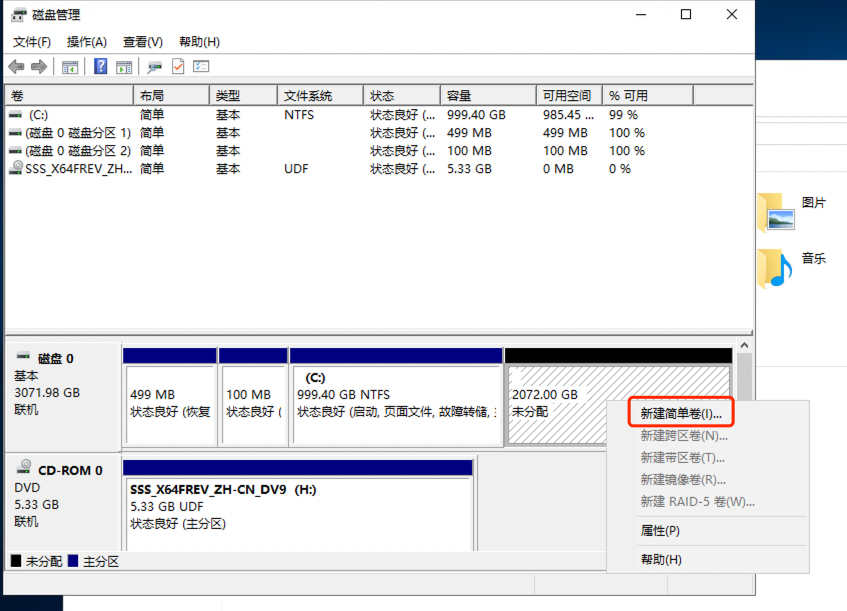The width and height of the screenshot is (847, 611).
Task: Choose 新建简单卷(I)... from context menu
Action: point(681,413)
